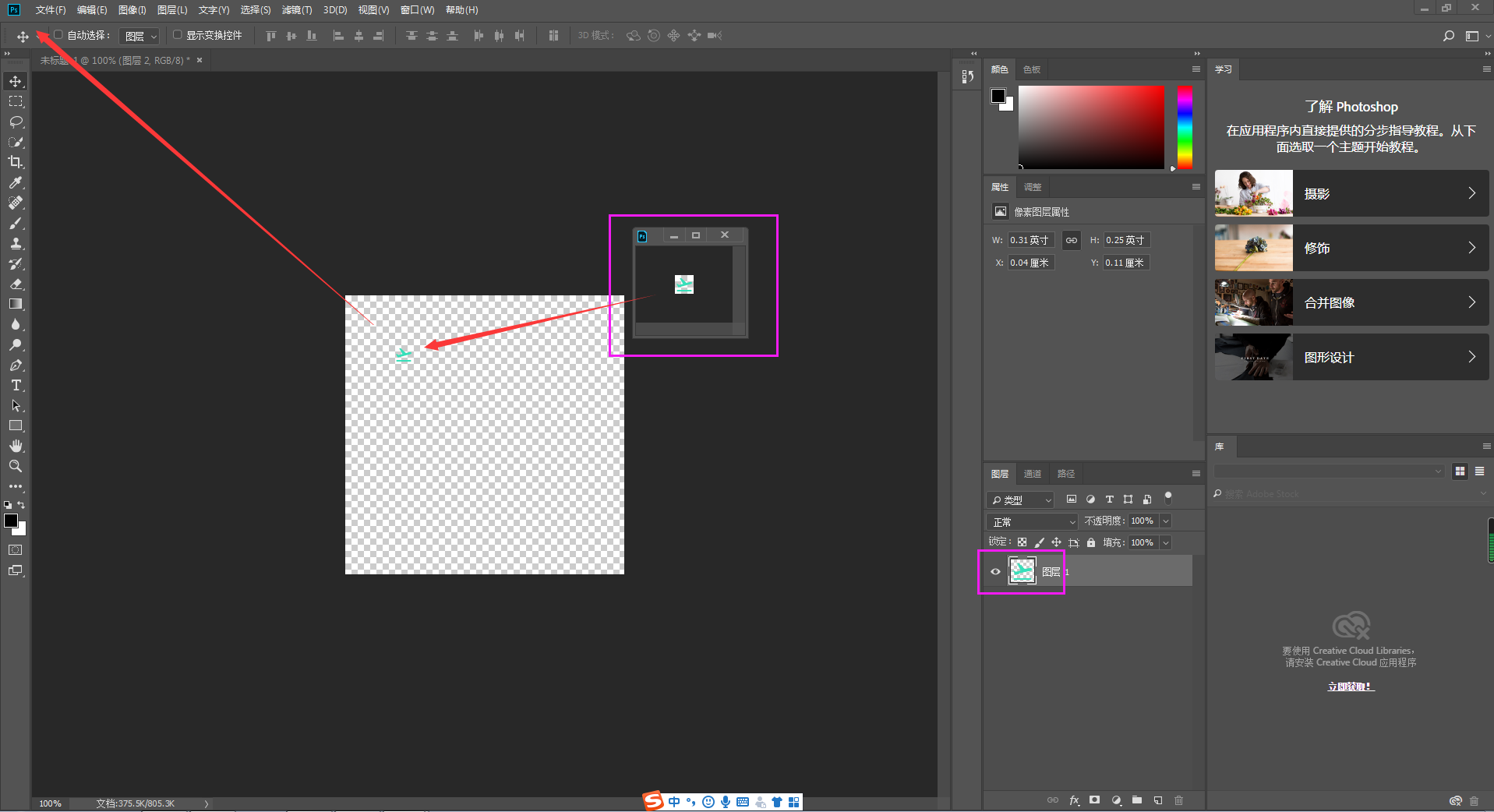Pick a color in the red field

(1091, 127)
